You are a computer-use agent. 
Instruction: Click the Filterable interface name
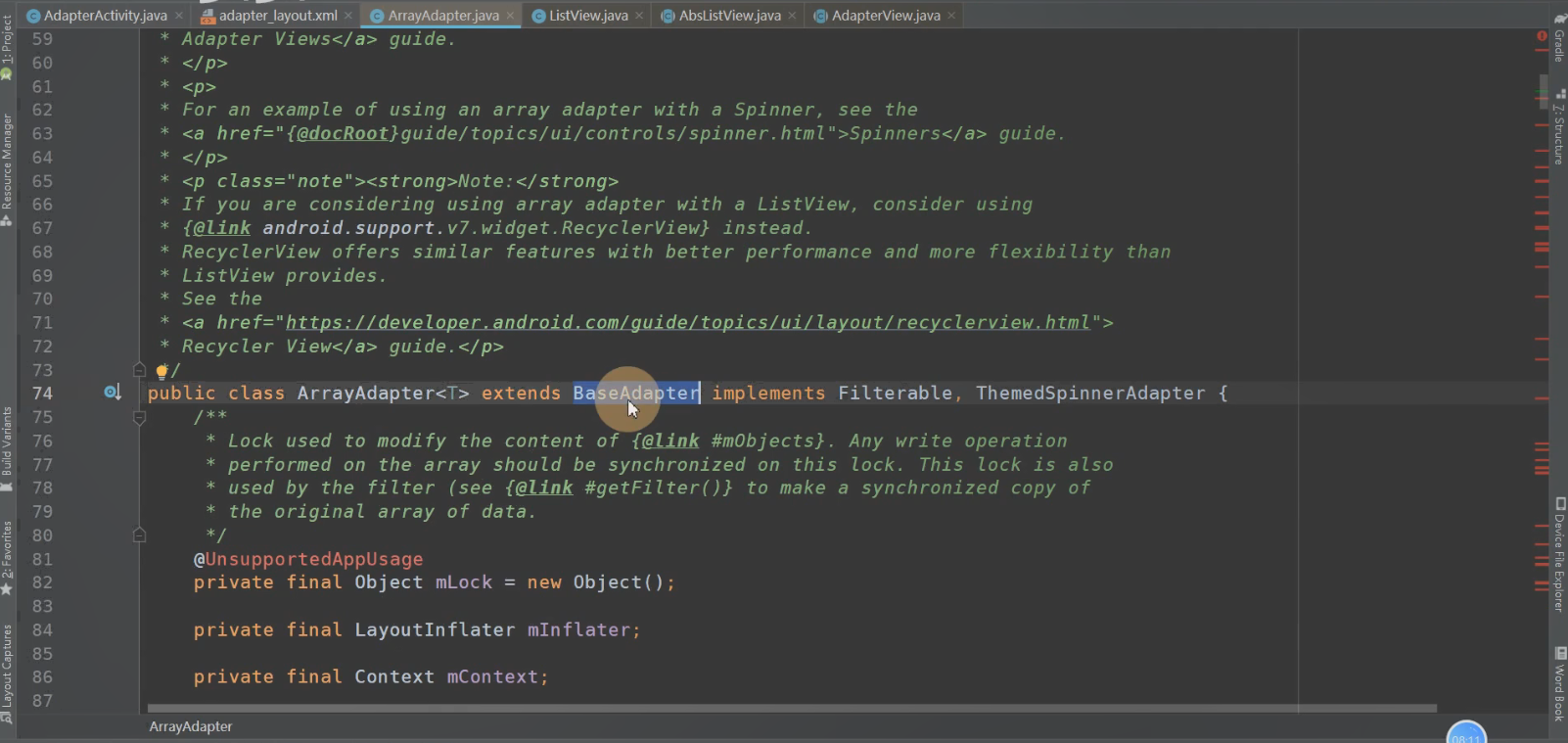point(895,393)
